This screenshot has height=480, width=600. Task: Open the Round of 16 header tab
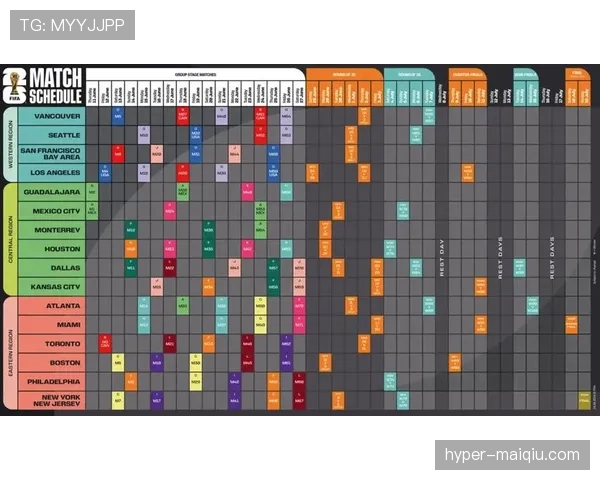409,74
